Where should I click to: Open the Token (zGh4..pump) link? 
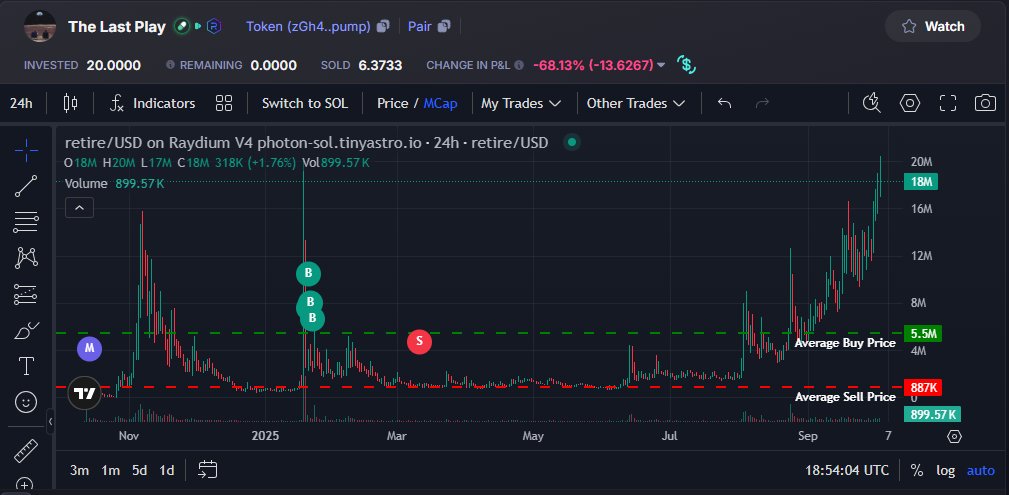click(308, 26)
